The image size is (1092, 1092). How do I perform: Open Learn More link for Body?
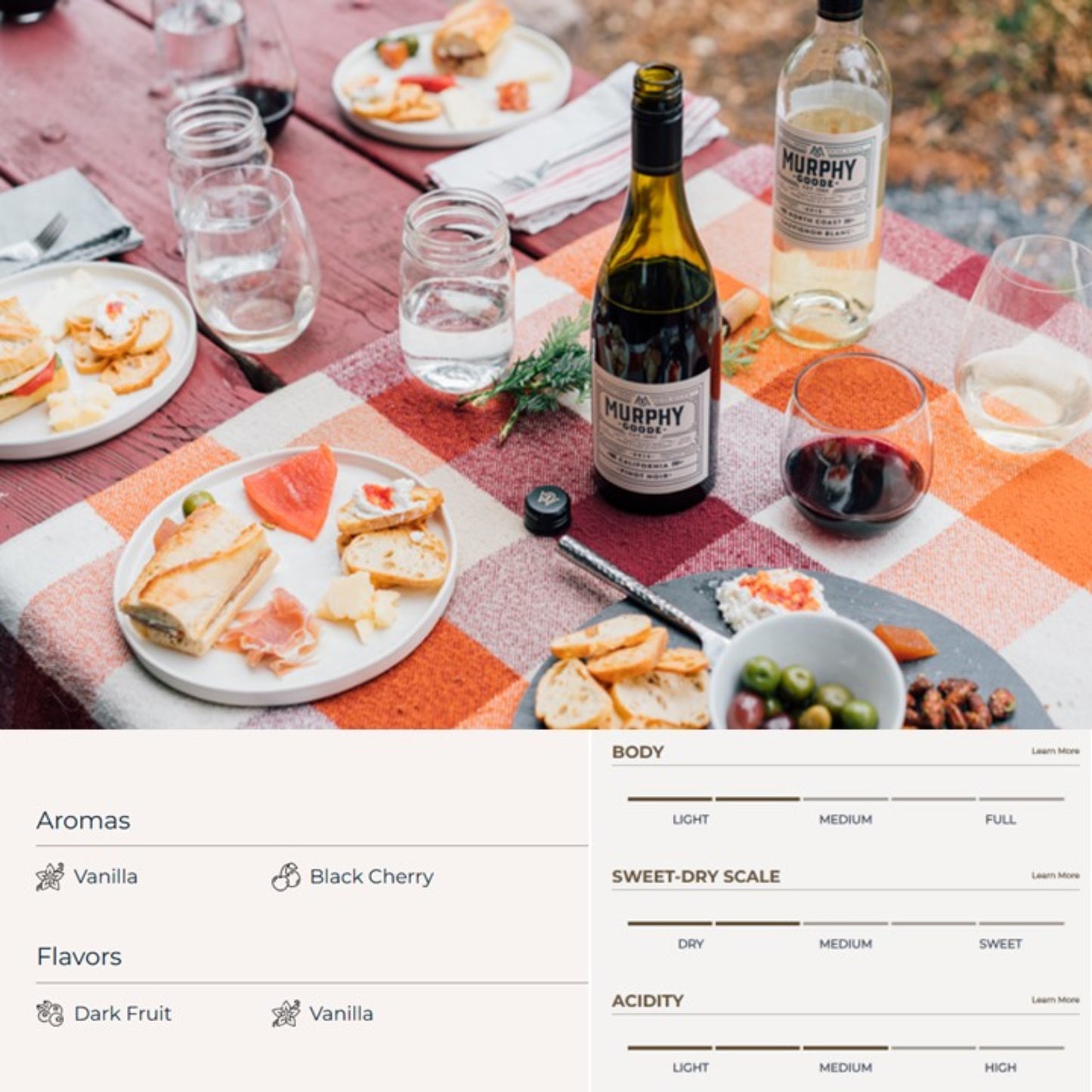coord(1055,751)
